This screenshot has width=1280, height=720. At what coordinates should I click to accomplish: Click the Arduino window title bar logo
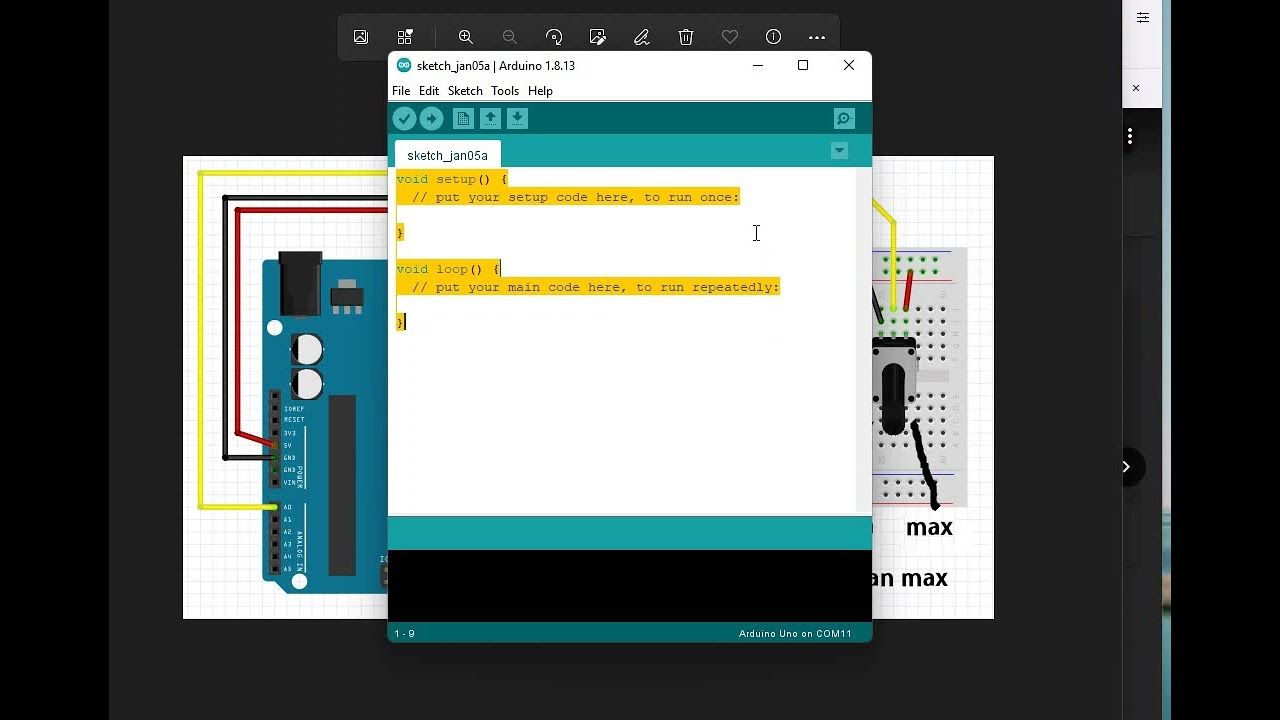(404, 65)
